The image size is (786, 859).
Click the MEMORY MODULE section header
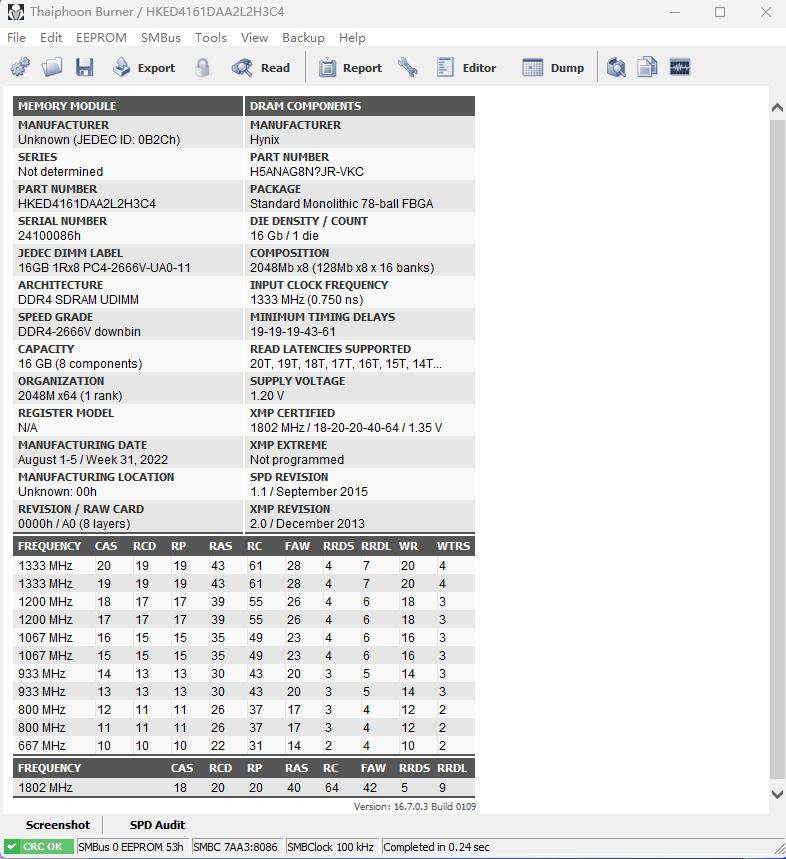(128, 106)
